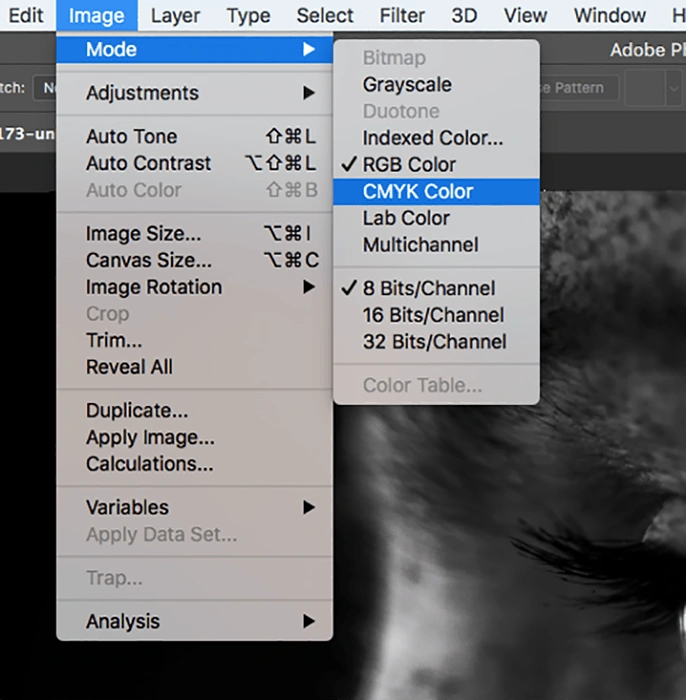
Task: Open Image Size dialog
Action: (143, 234)
